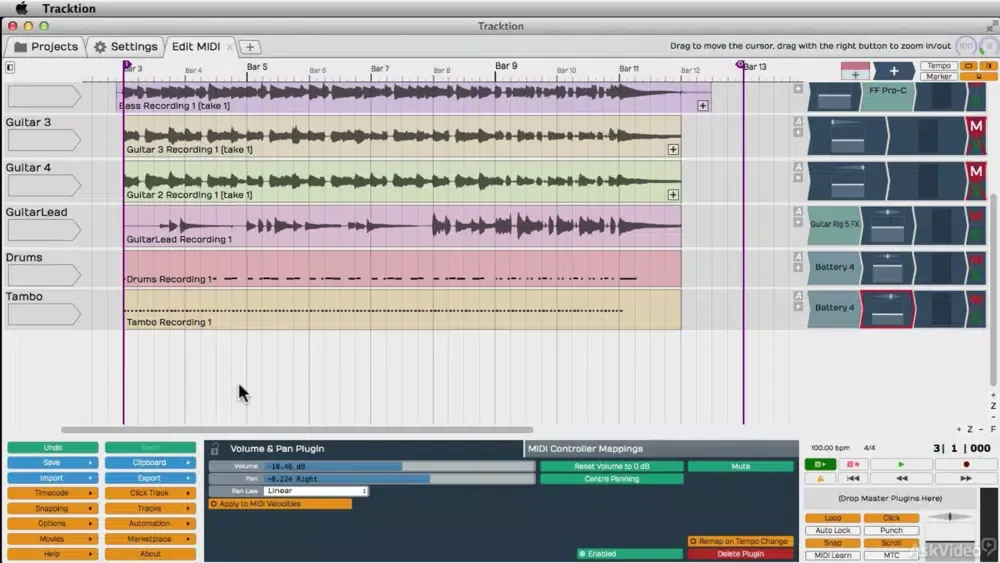
Task: Start recording with the red record button
Action: 966,464
